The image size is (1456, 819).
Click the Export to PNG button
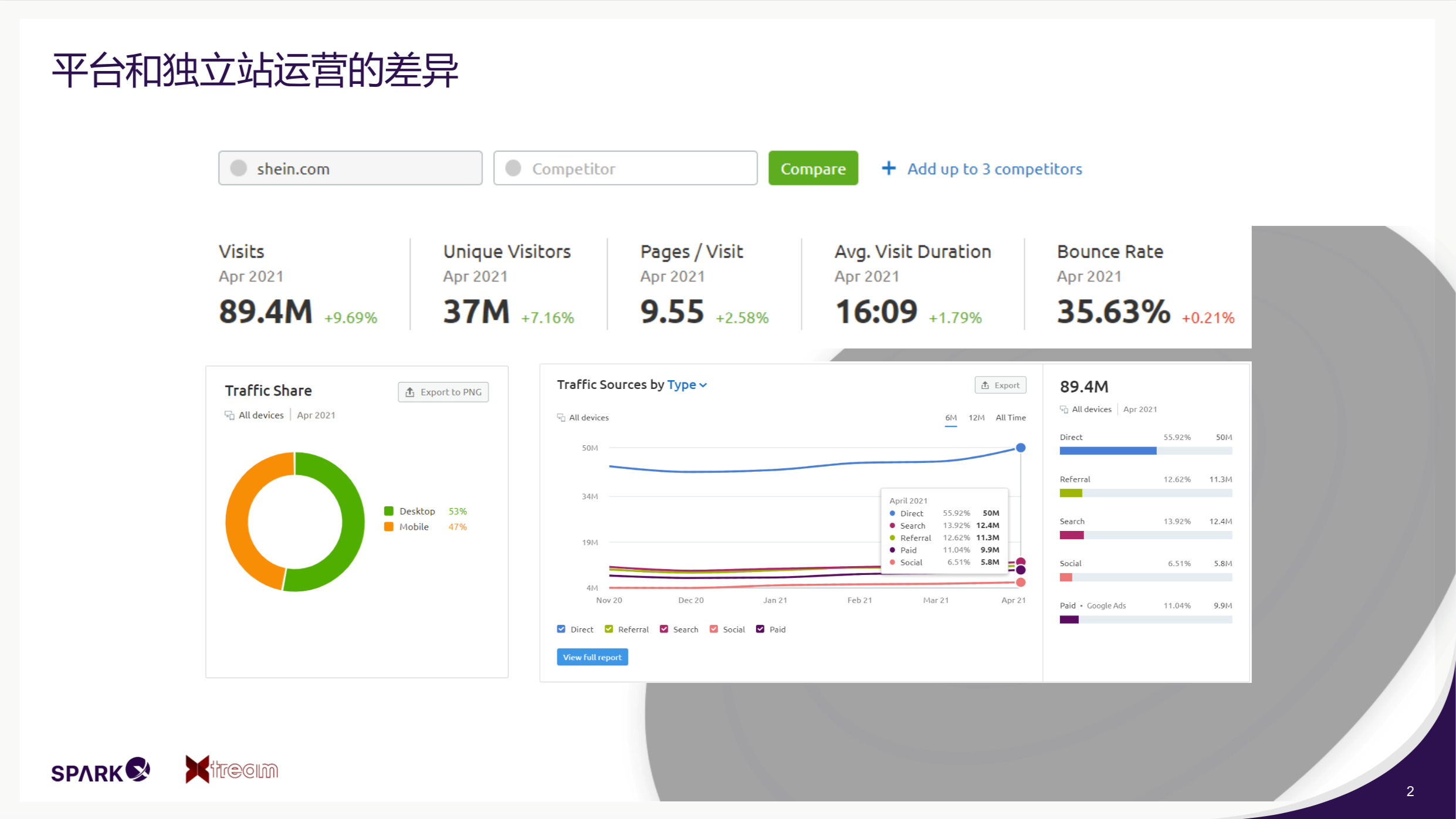point(443,392)
